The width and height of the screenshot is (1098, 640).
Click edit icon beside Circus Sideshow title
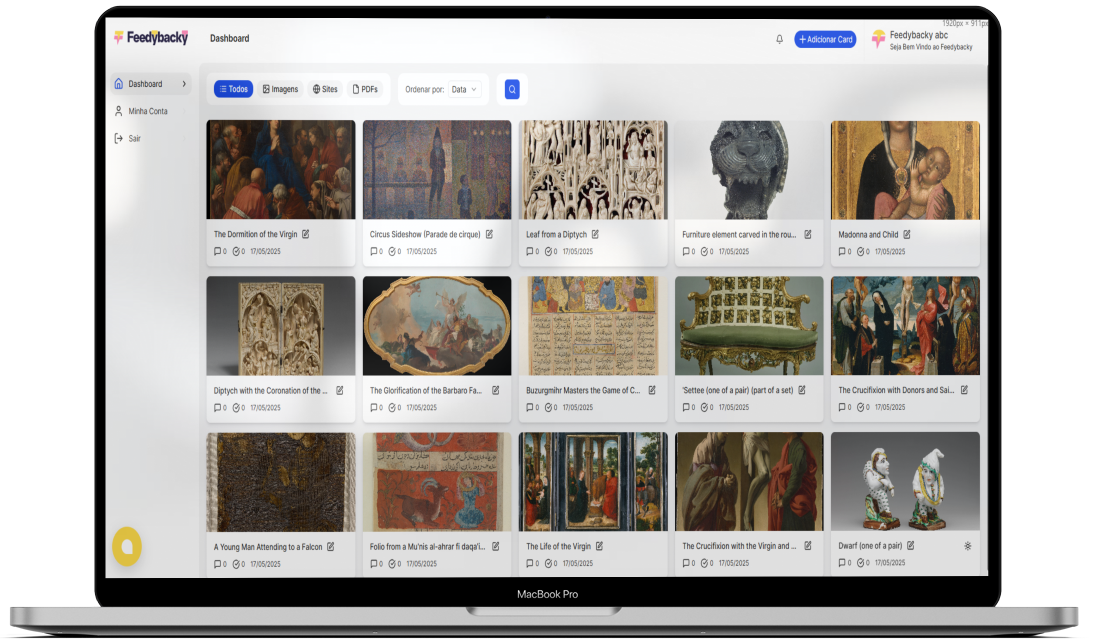tap(489, 235)
